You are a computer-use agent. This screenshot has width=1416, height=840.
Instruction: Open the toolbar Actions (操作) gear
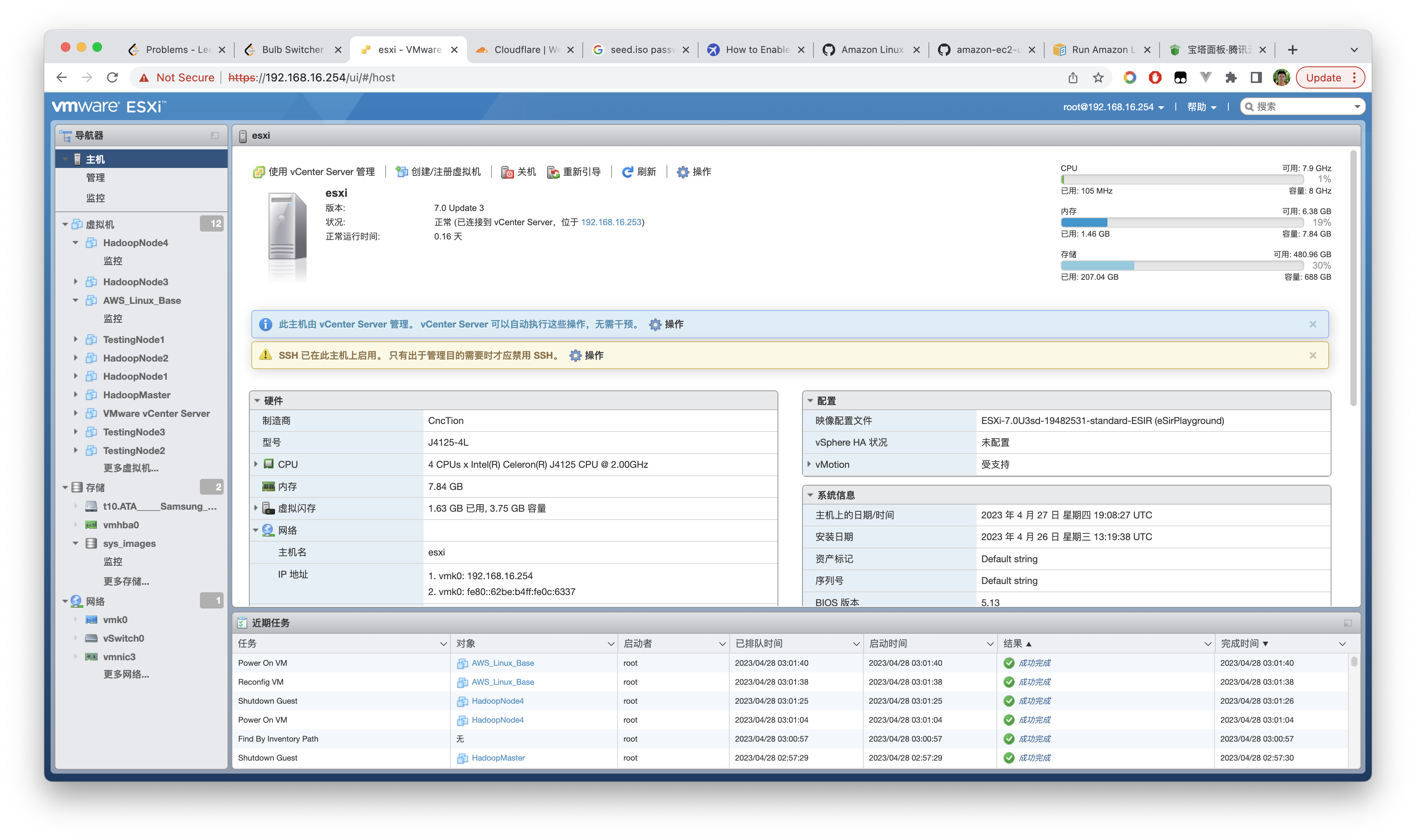coord(683,172)
